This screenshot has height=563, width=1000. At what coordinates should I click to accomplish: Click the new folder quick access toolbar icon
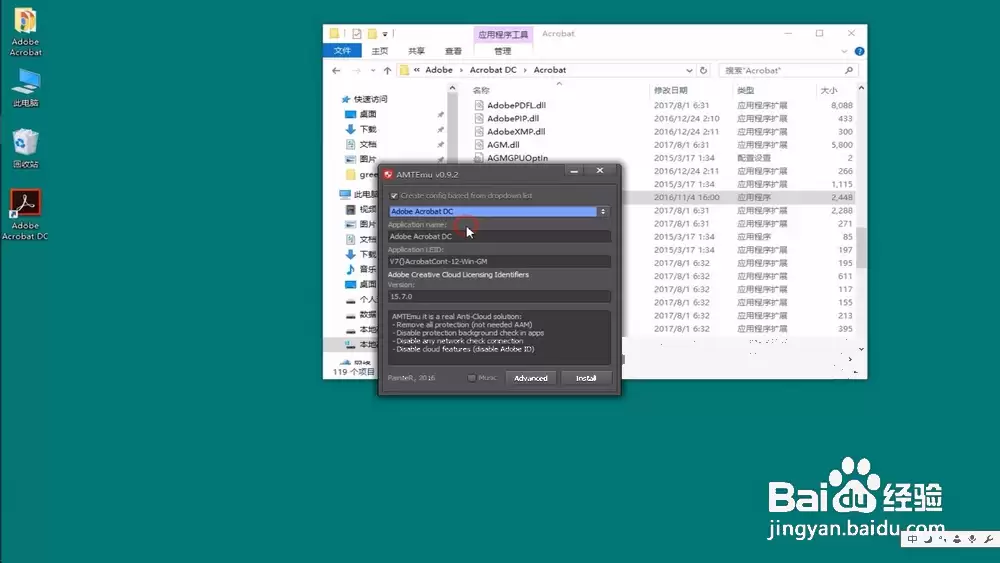coord(372,34)
